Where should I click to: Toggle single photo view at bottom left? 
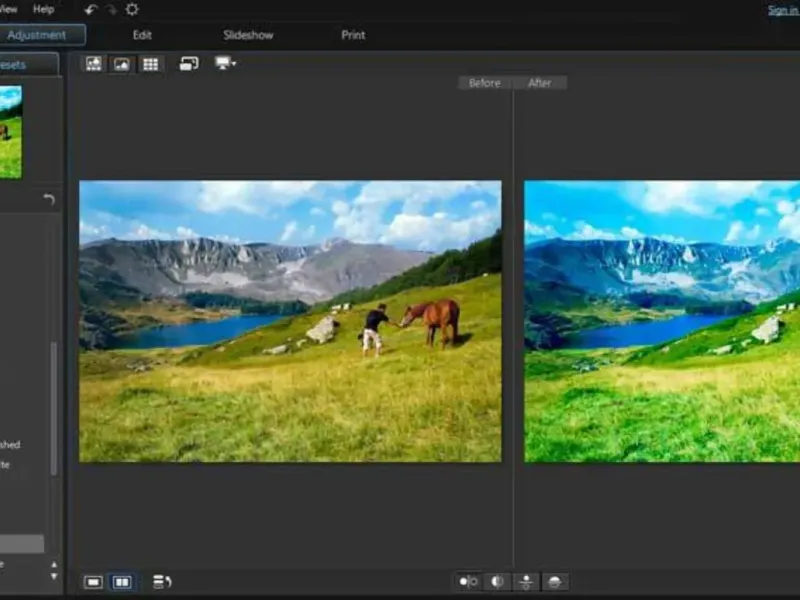click(x=94, y=581)
